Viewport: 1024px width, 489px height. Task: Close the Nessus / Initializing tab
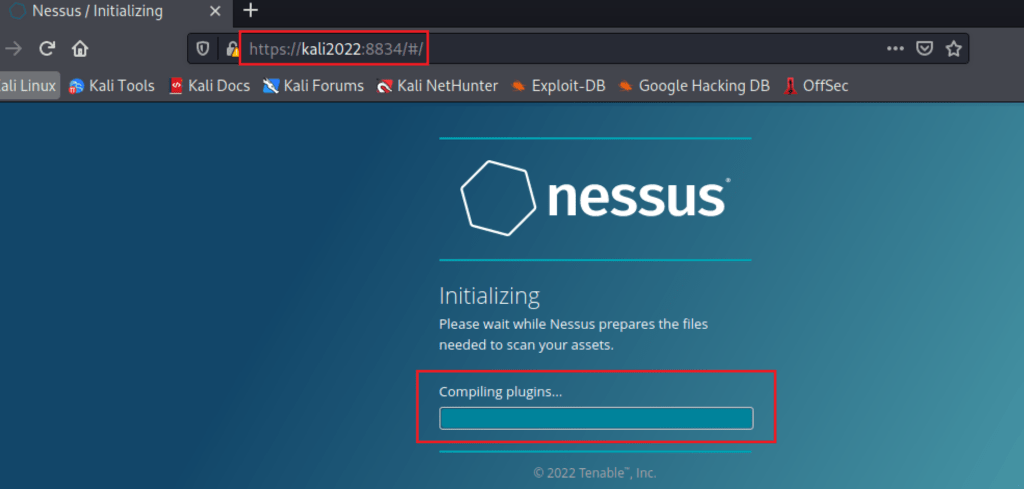pos(215,11)
